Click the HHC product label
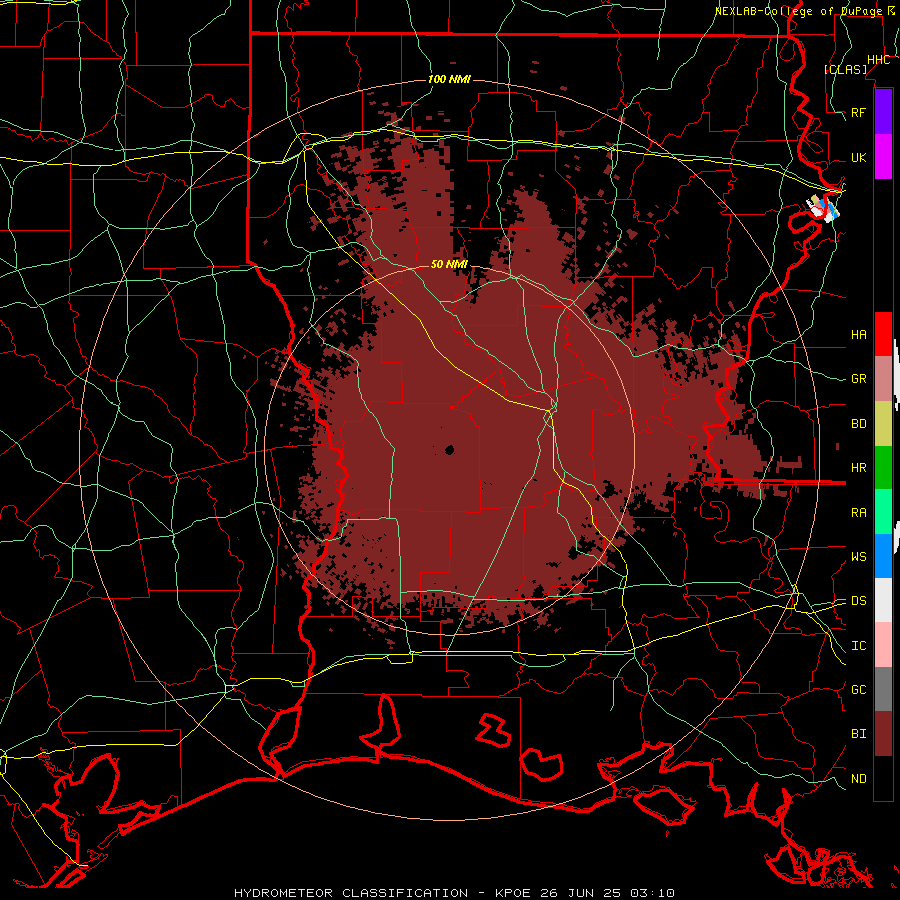The image size is (900, 900). point(879,60)
